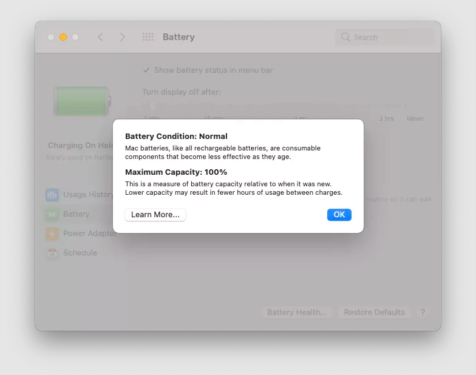Go back with the left chevron

100,37
